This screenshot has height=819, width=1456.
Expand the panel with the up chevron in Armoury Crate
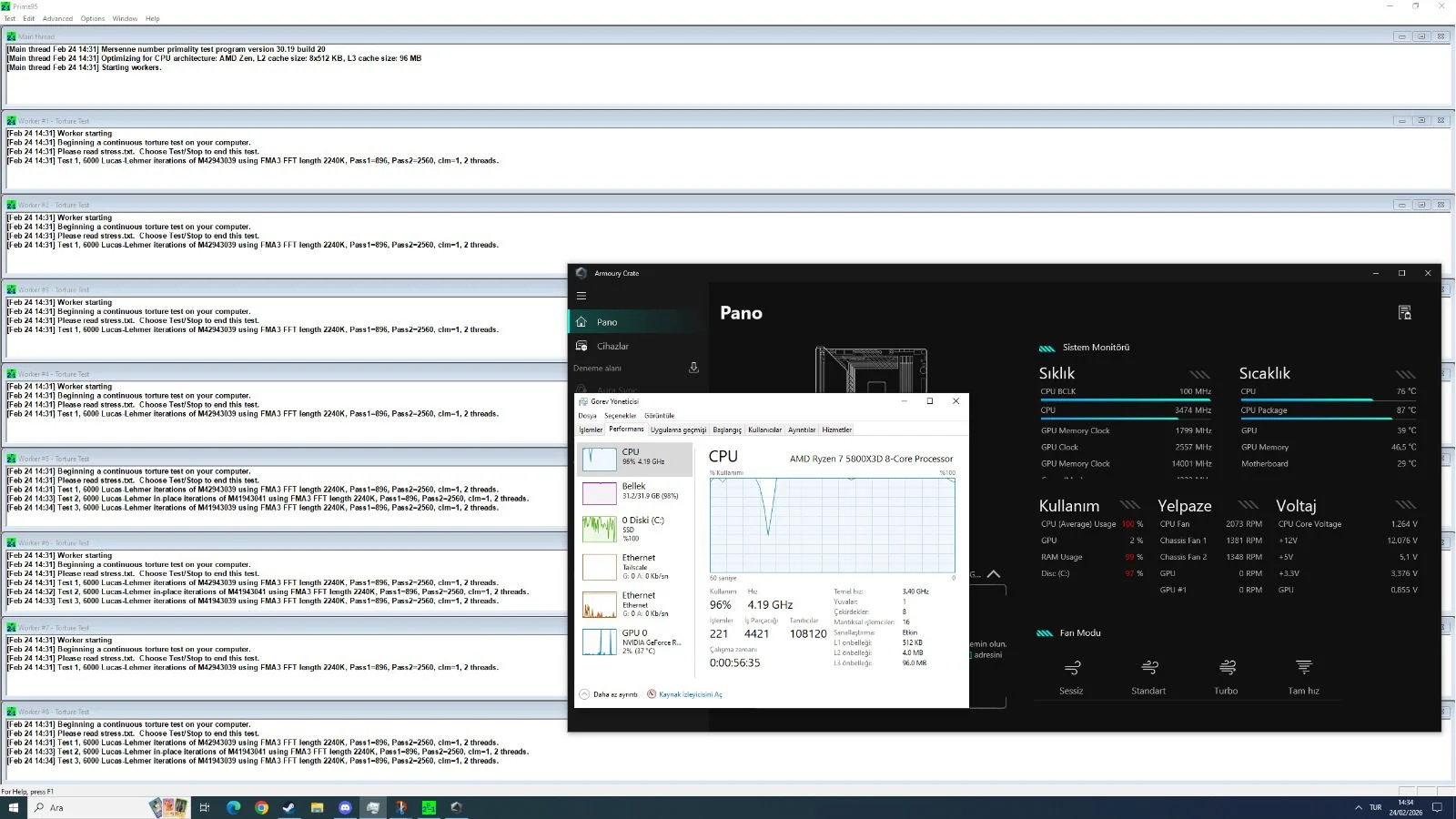994,574
